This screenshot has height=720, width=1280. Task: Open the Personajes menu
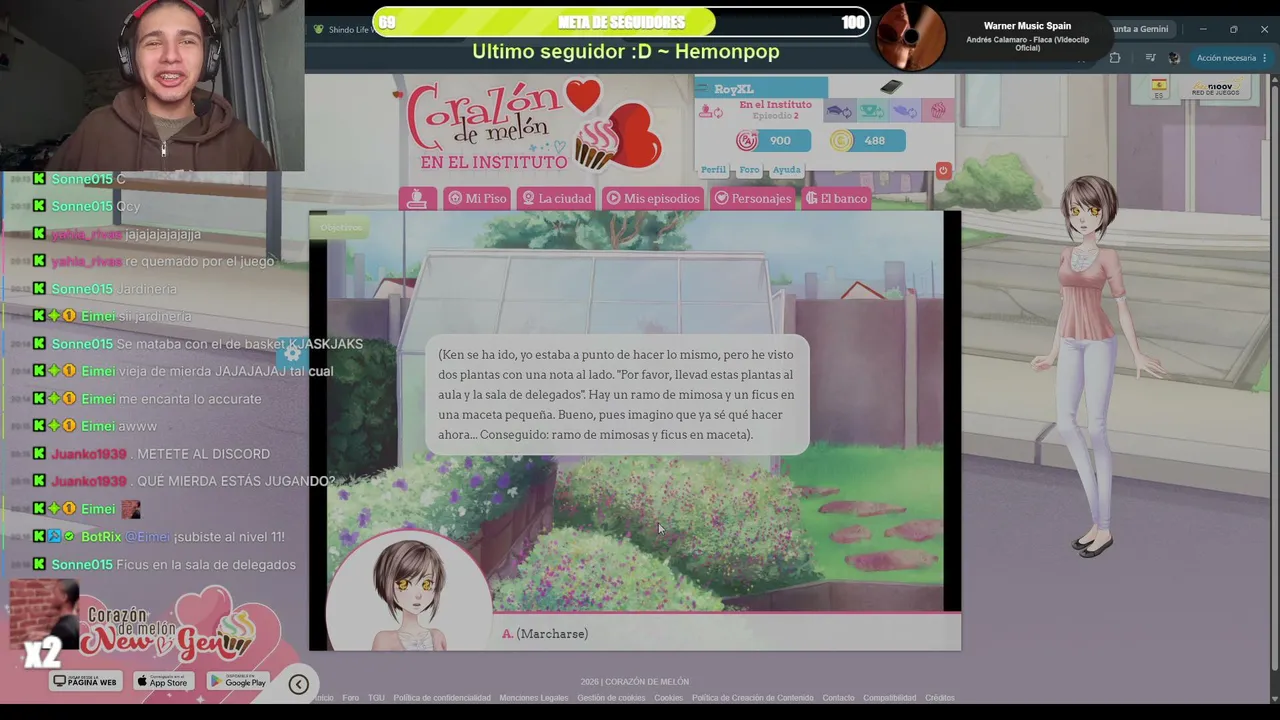[x=752, y=198]
